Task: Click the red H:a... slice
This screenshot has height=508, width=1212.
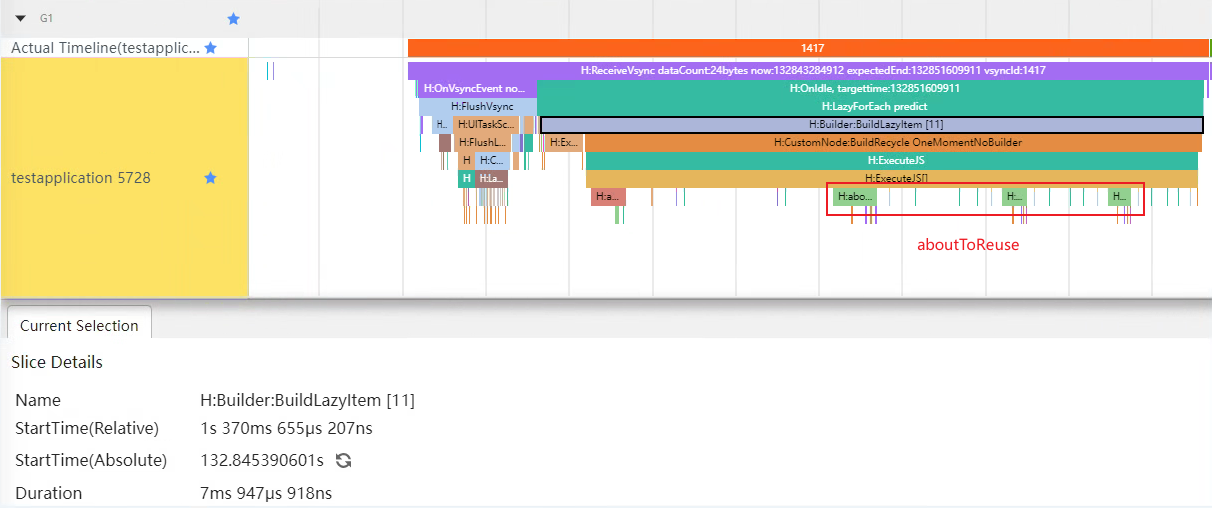Action: (x=608, y=197)
